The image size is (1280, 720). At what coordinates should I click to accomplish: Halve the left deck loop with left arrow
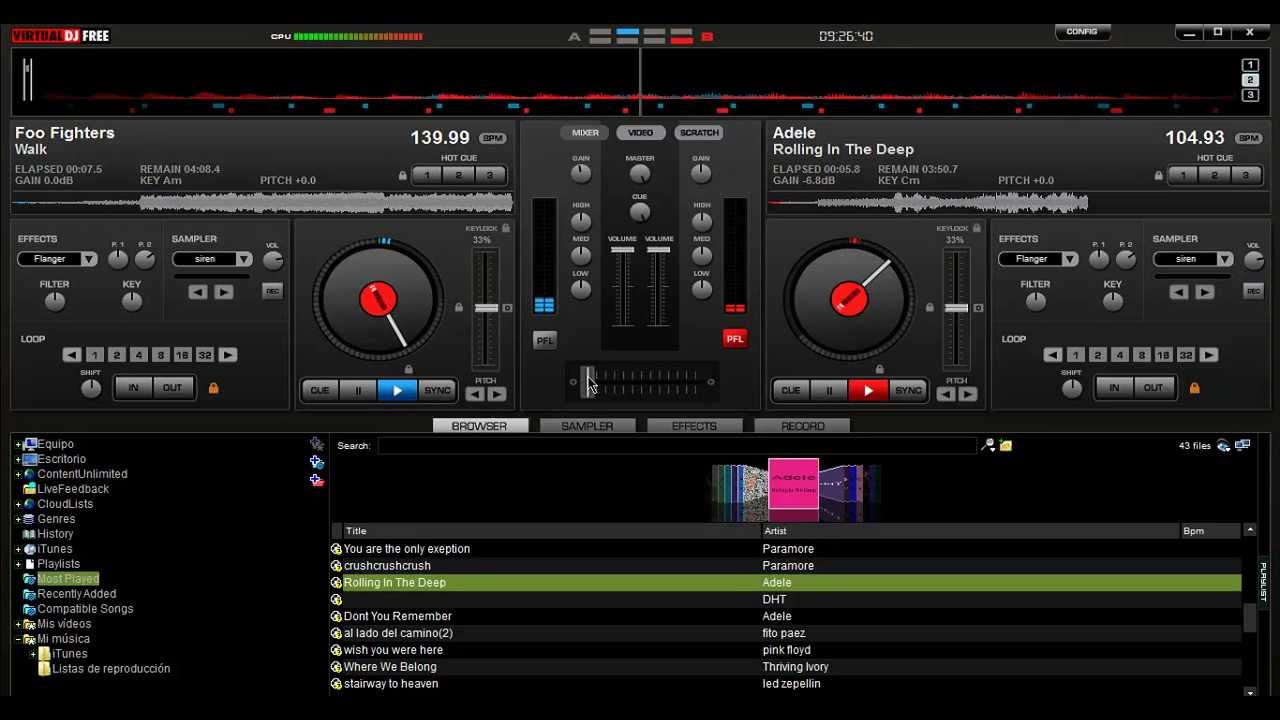click(72, 355)
